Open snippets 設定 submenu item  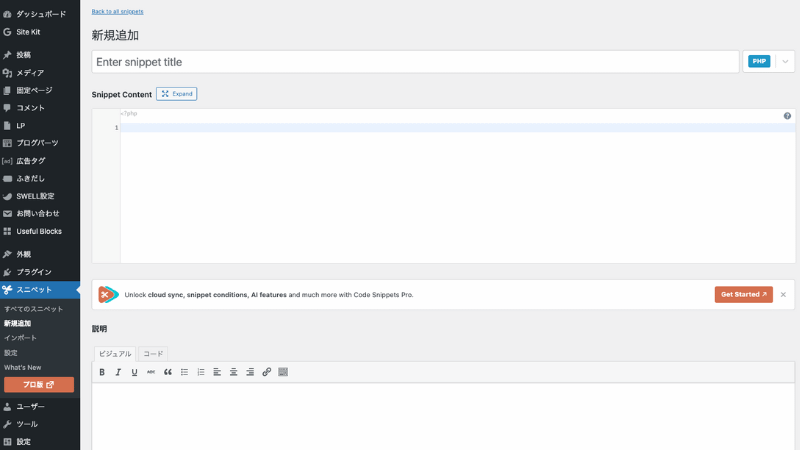(x=11, y=353)
